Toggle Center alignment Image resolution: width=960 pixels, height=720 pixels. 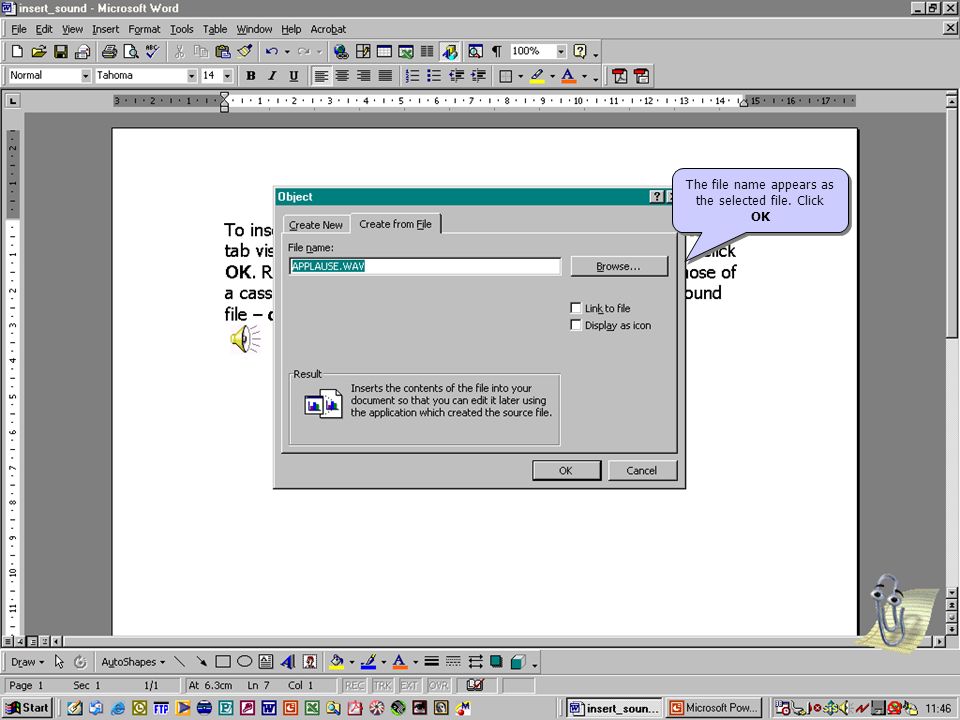click(342, 76)
